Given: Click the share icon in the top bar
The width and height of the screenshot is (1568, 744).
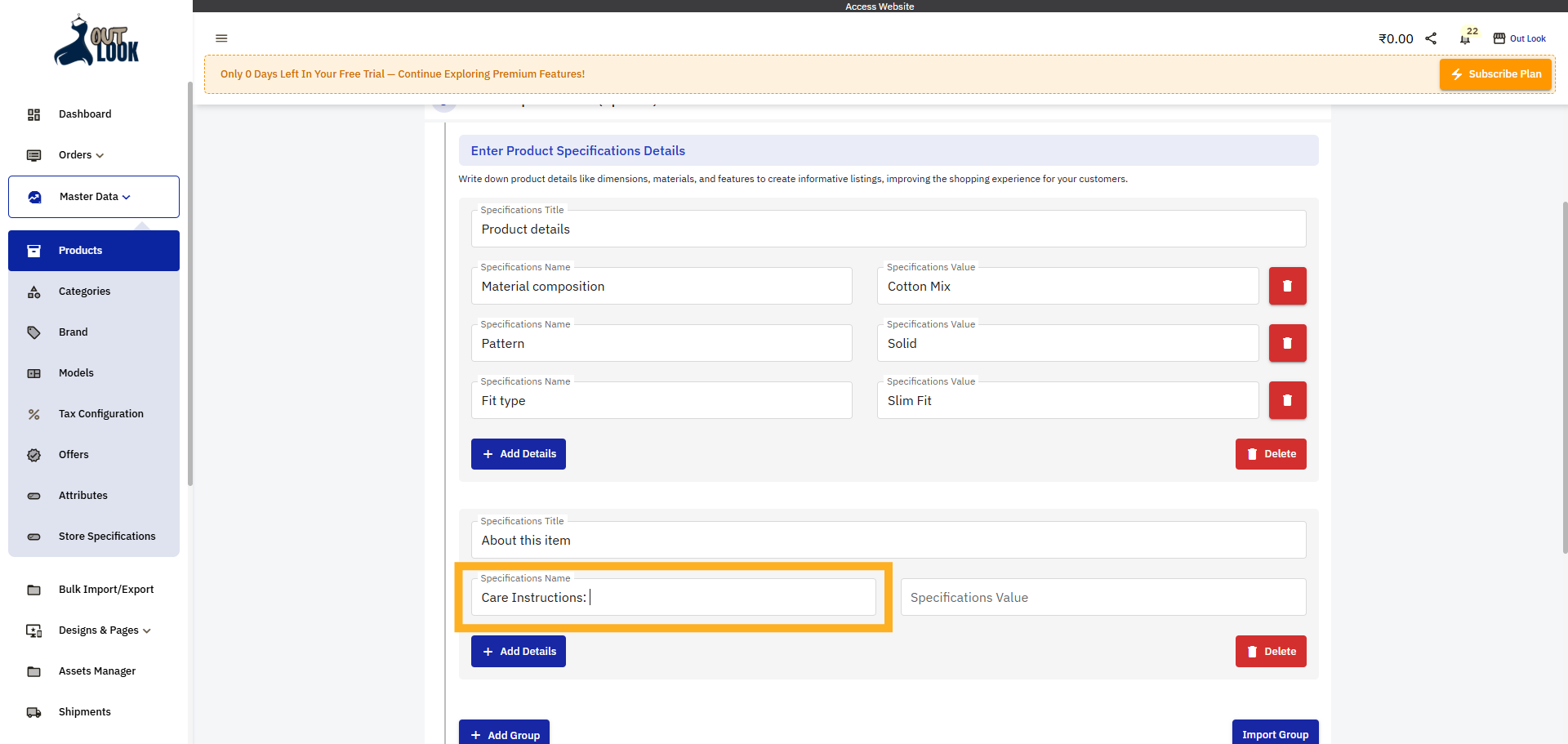Looking at the screenshot, I should click(x=1431, y=38).
